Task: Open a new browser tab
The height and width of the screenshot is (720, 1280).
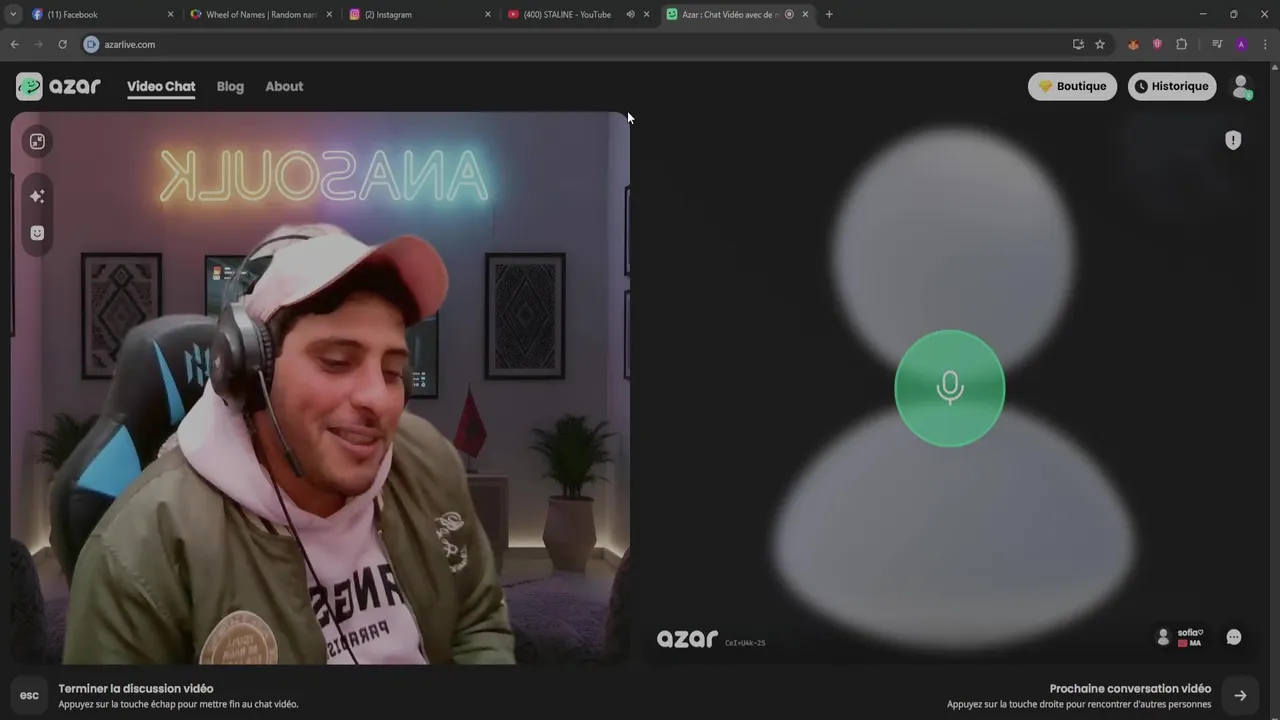Action: [x=829, y=15]
